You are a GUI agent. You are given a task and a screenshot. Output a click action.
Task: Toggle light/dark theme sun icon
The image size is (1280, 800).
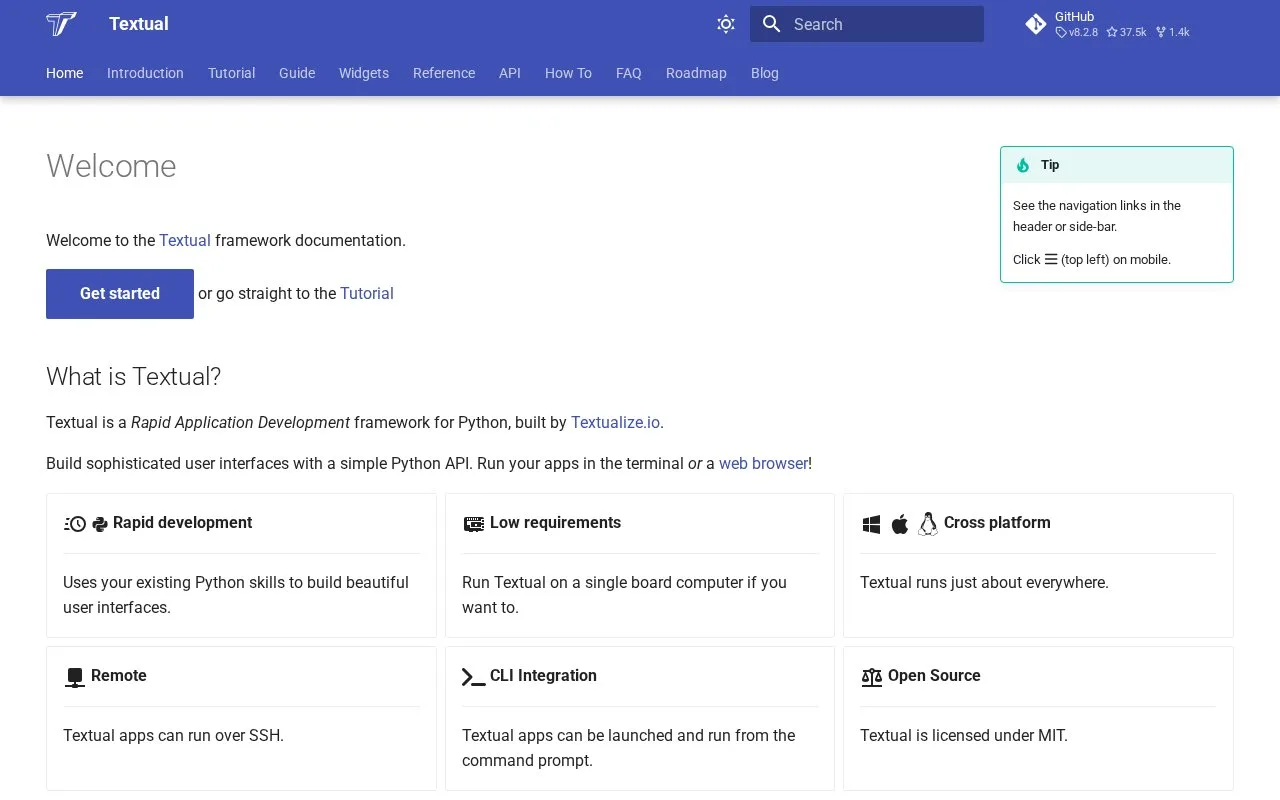726,24
